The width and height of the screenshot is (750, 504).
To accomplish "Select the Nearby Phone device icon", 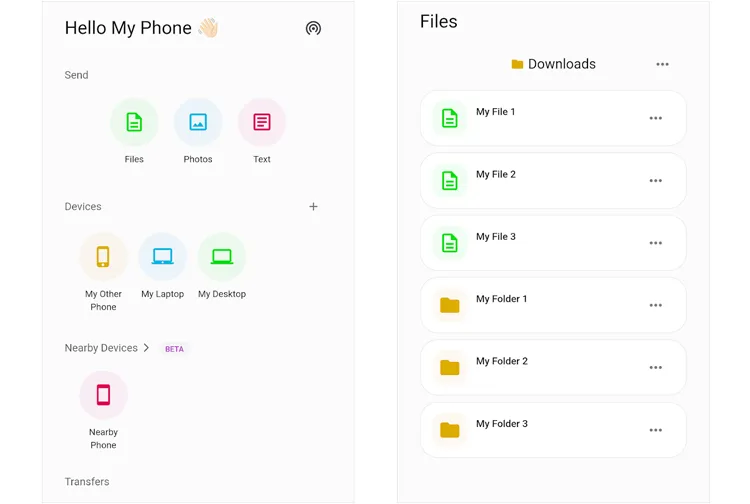I will pos(103,395).
